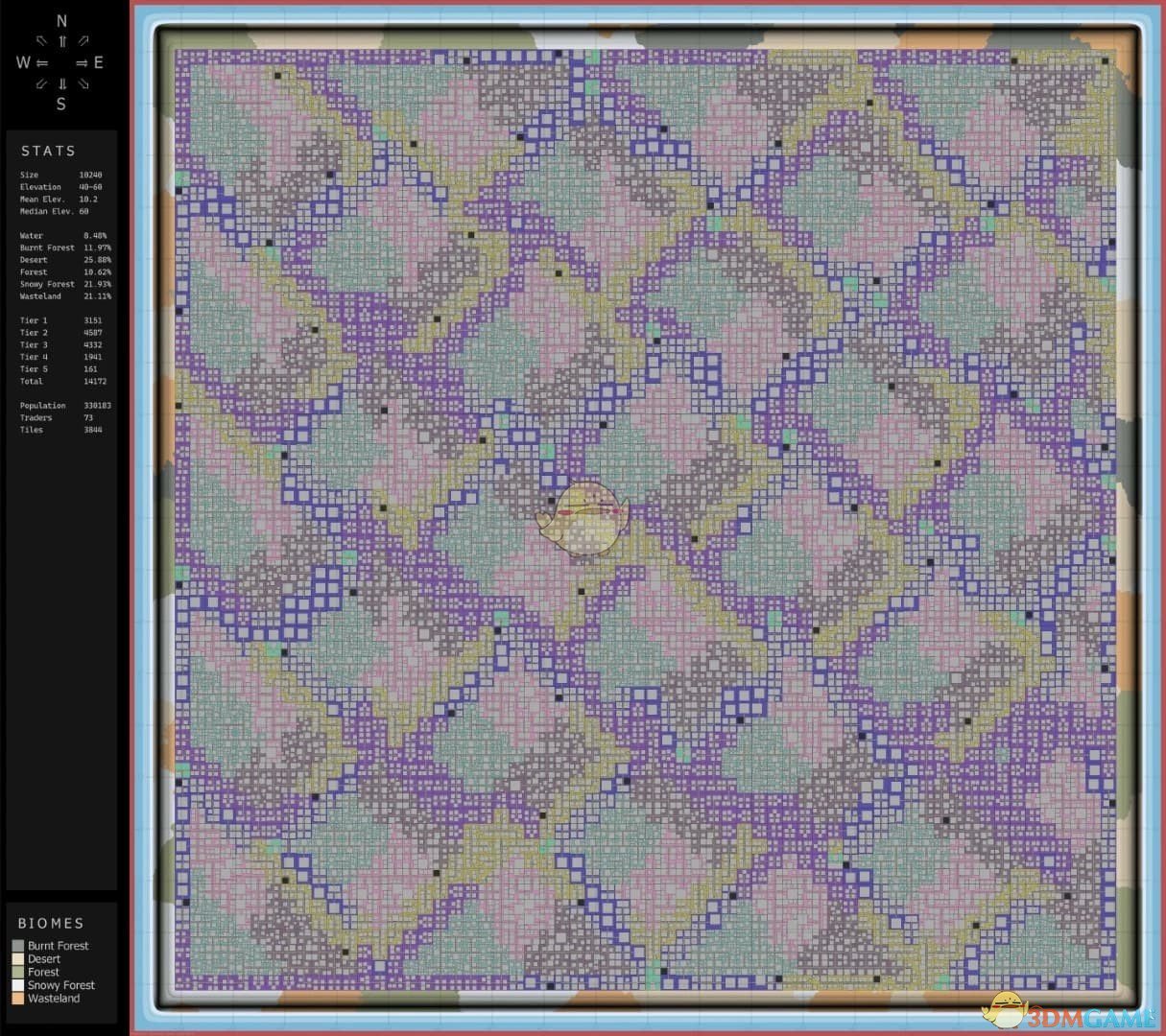Viewport: 1166px width, 1036px height.
Task: Toggle the Snowy Forest biome legend entry
Action: coord(60,985)
